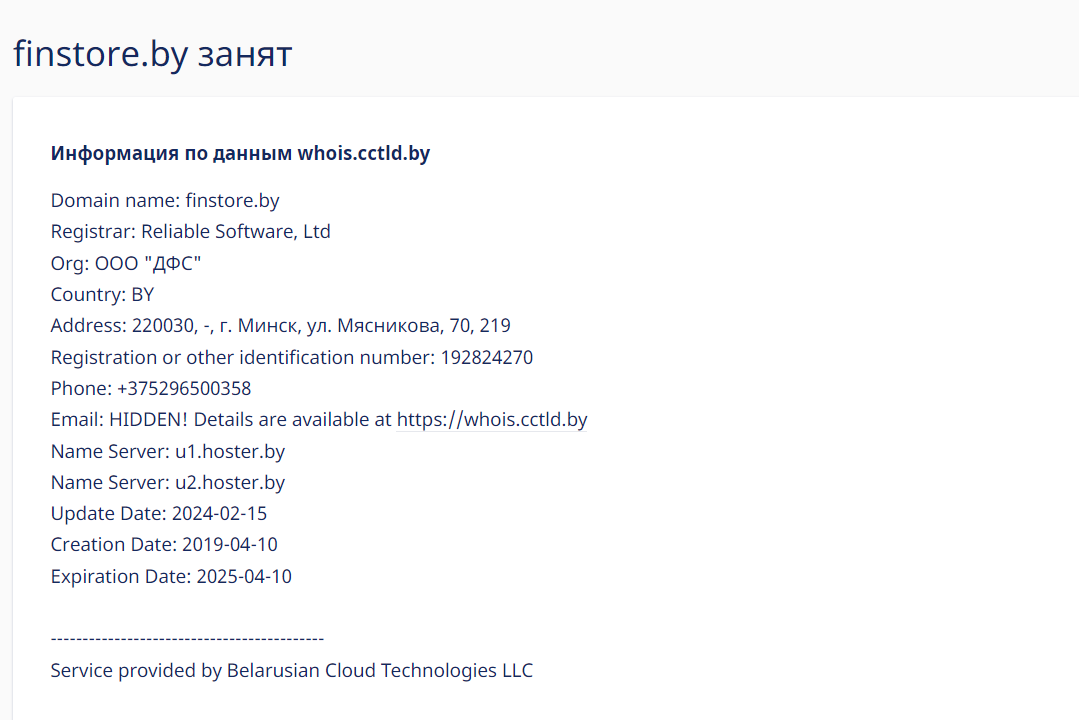Click the Domain name finstore.by line
This screenshot has height=720, width=1079.
point(165,201)
